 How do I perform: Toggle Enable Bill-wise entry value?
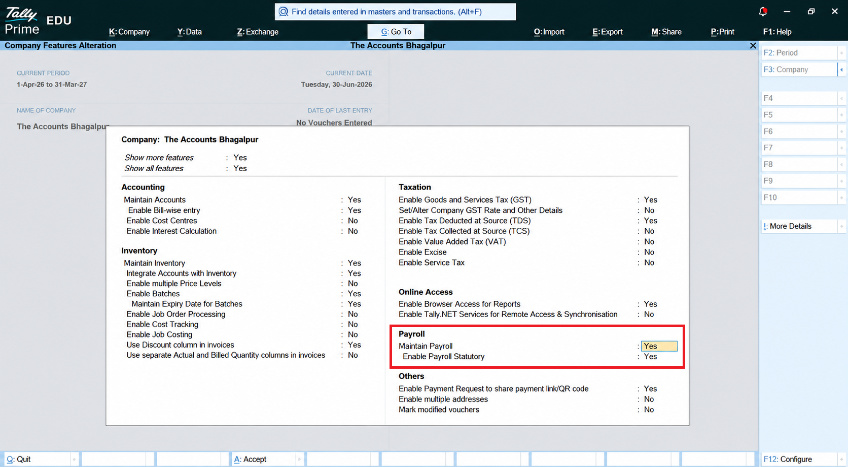[354, 210]
